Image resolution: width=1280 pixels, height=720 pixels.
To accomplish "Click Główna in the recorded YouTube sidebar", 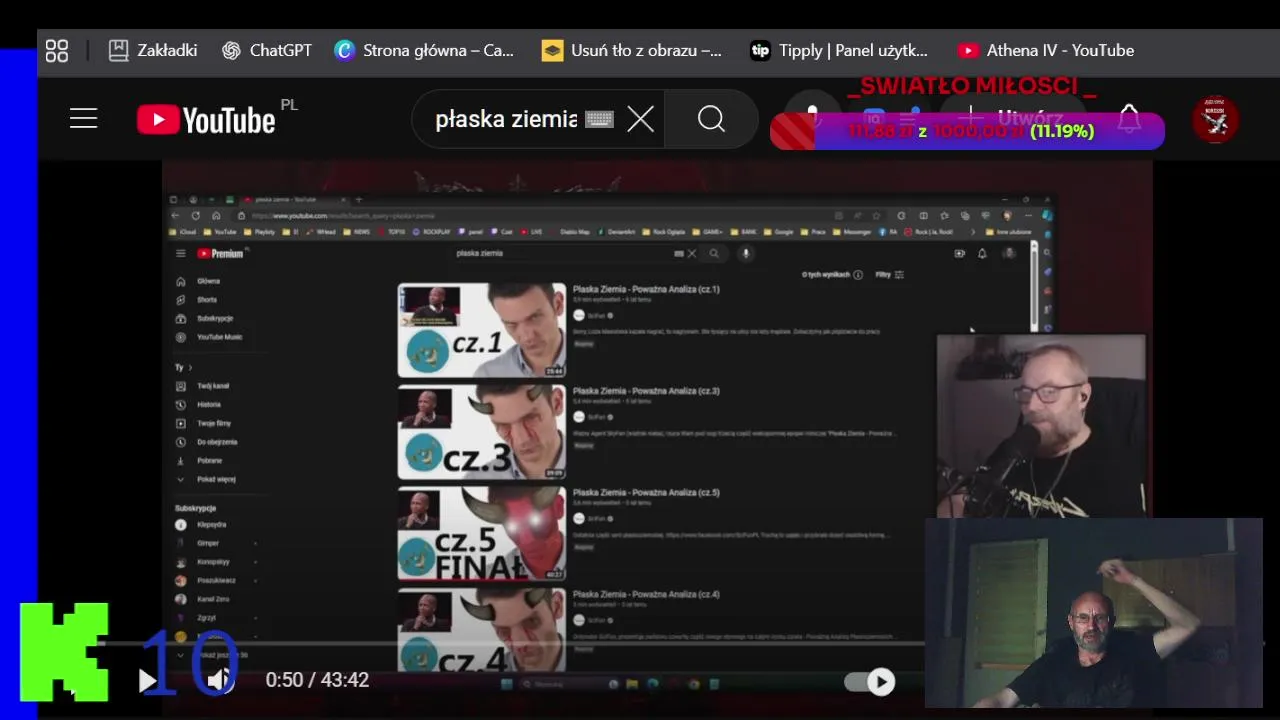I will click(x=208, y=281).
